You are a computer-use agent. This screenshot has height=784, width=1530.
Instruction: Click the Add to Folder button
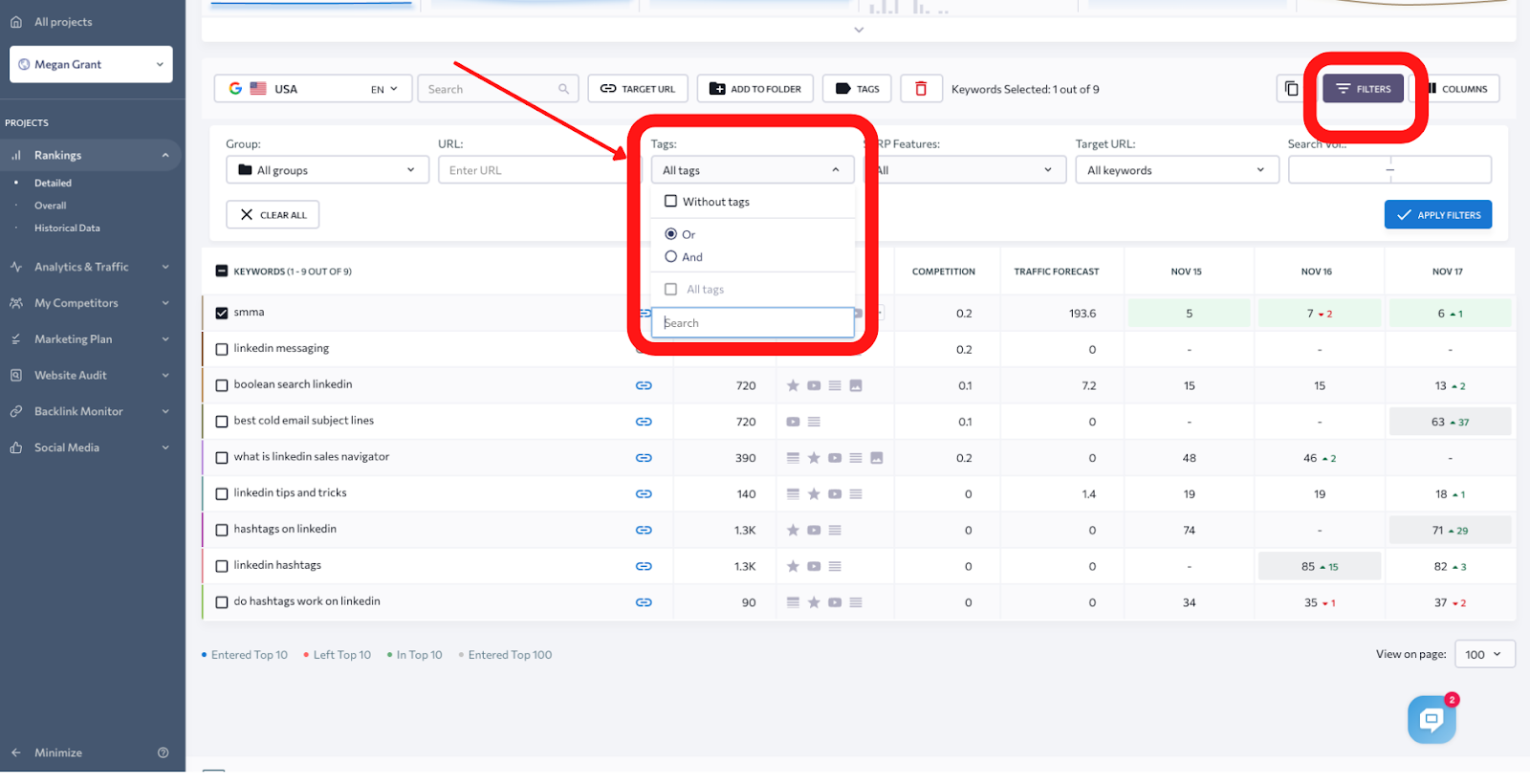(x=755, y=89)
